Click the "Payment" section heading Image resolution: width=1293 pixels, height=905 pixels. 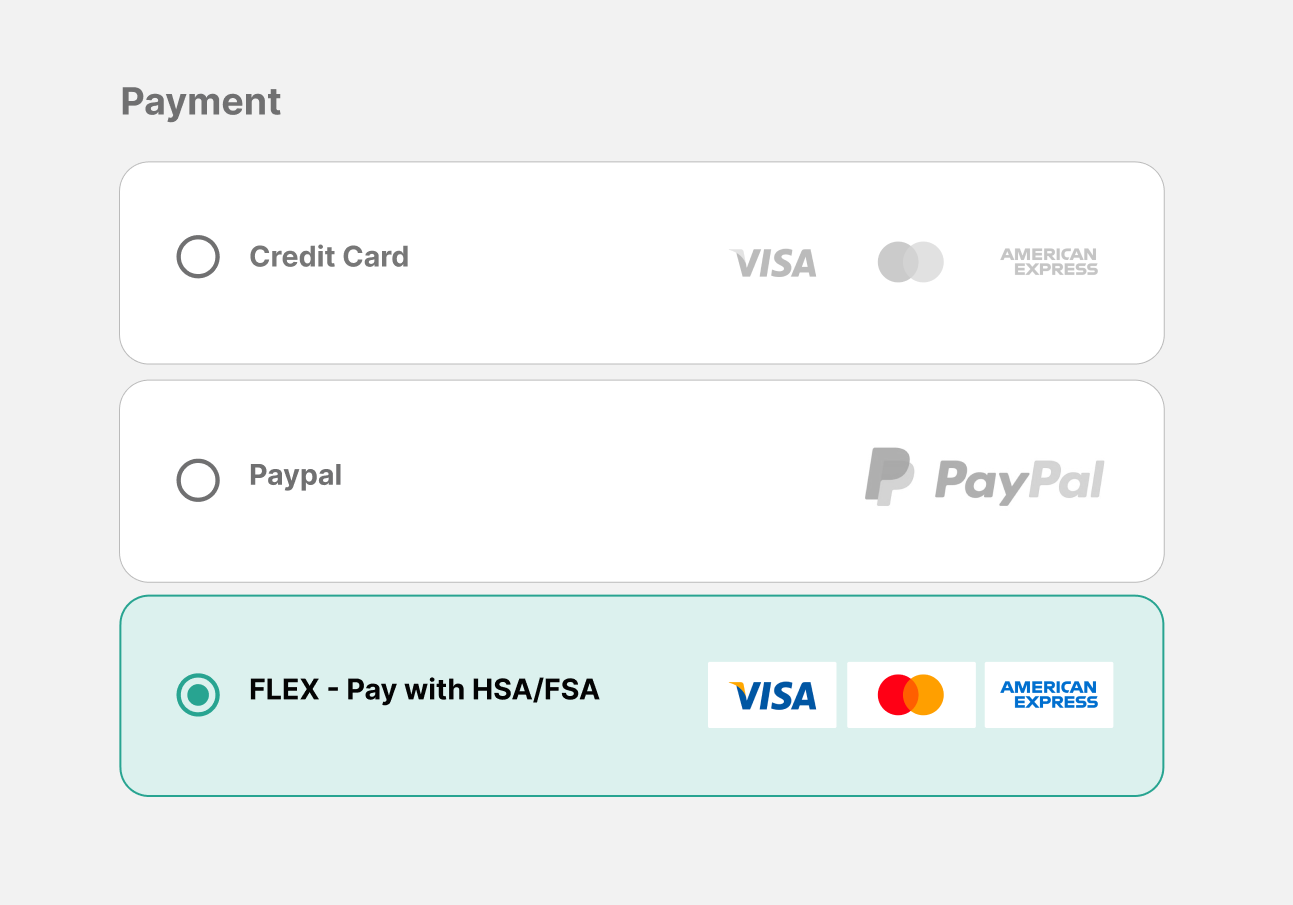click(201, 102)
